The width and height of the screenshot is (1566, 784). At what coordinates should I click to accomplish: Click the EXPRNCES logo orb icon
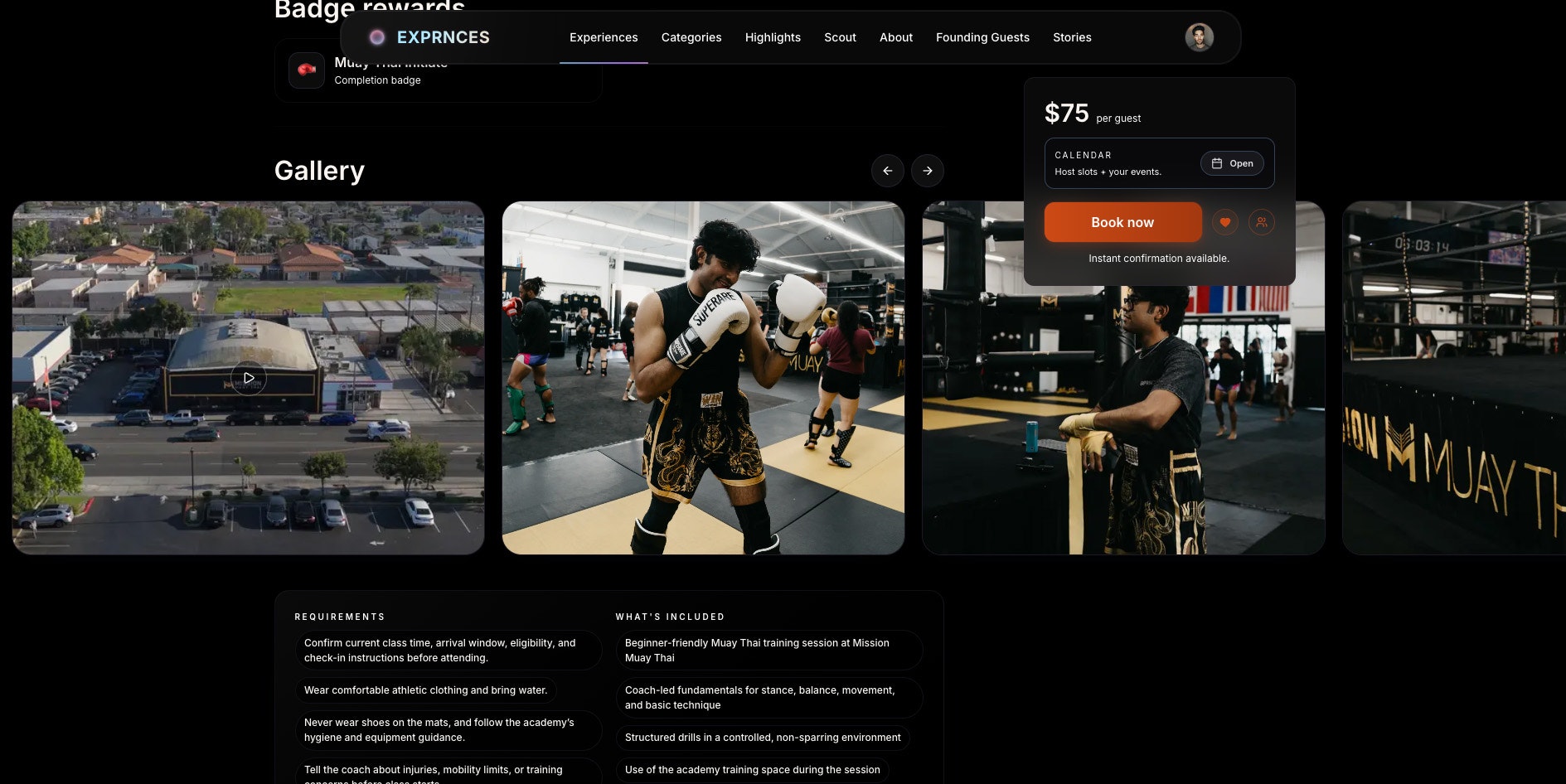(377, 37)
